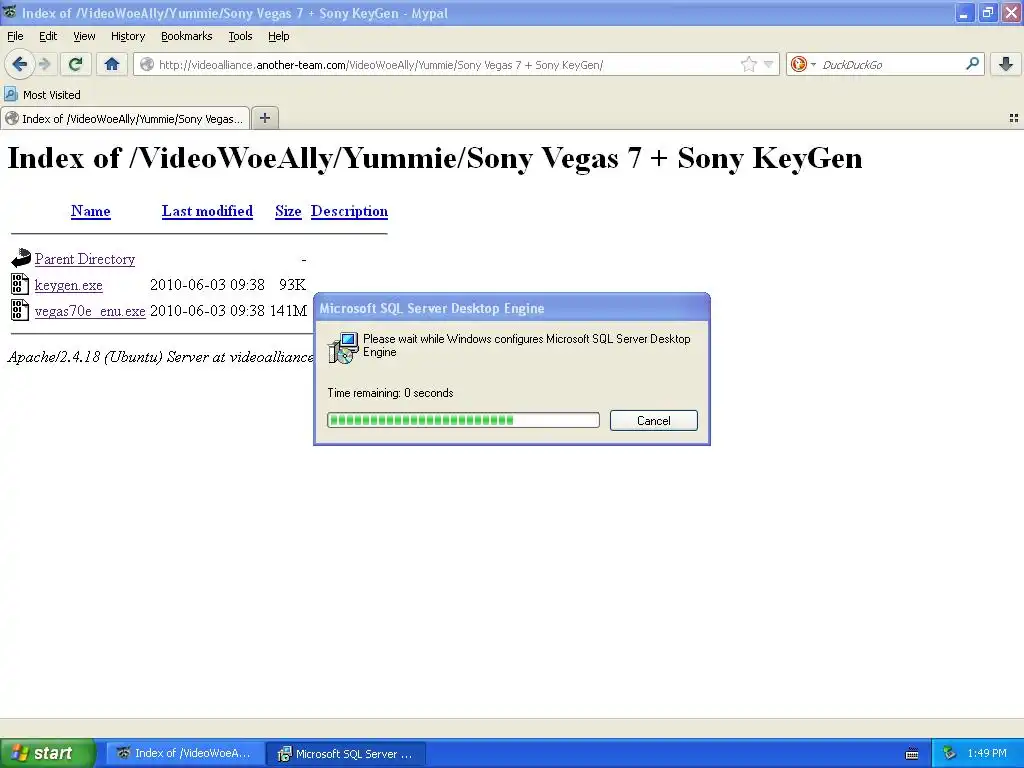
Task: Open the Bookmarks menu
Action: [x=186, y=36]
